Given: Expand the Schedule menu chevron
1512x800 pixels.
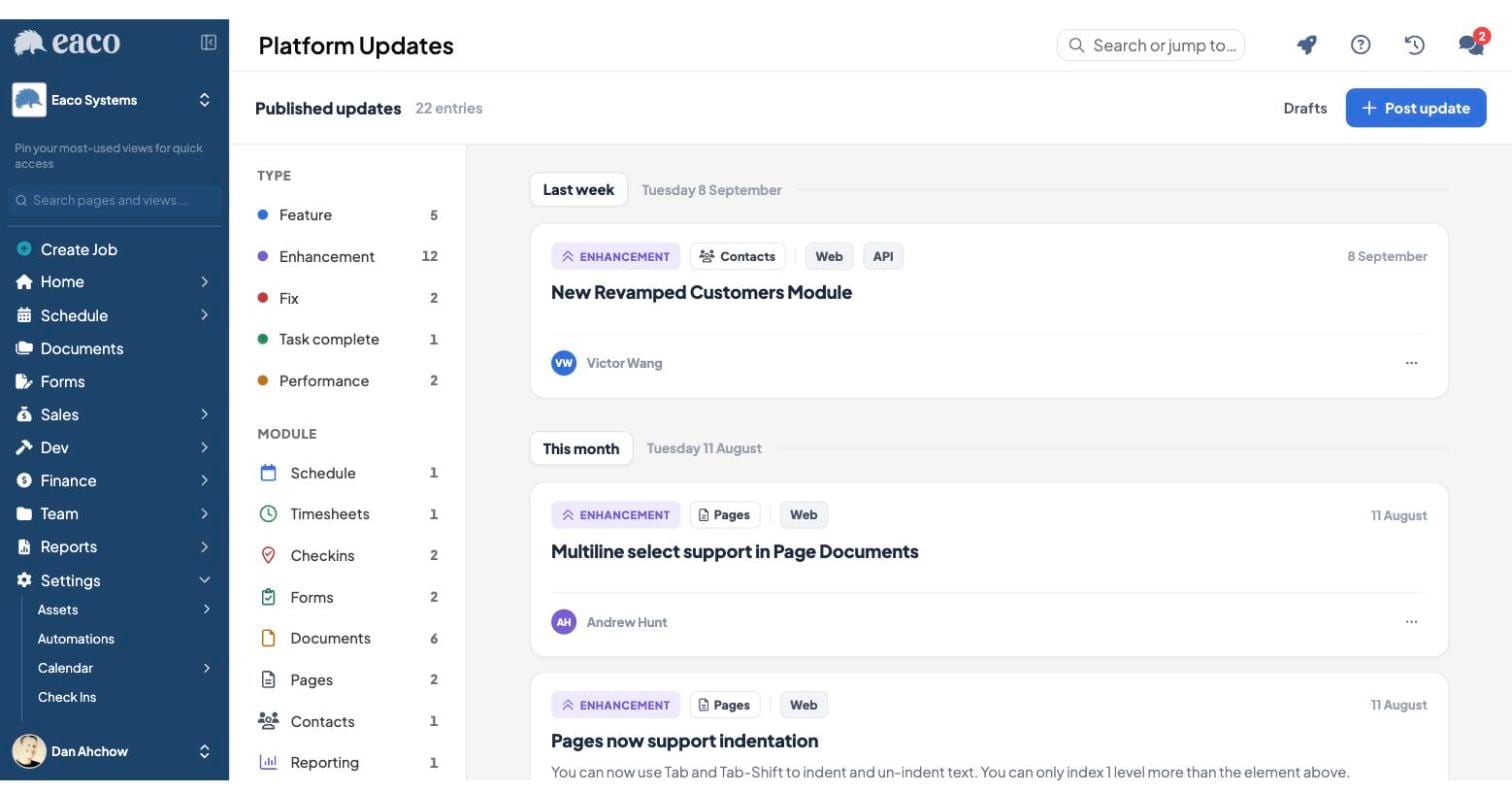Looking at the screenshot, I should (204, 315).
